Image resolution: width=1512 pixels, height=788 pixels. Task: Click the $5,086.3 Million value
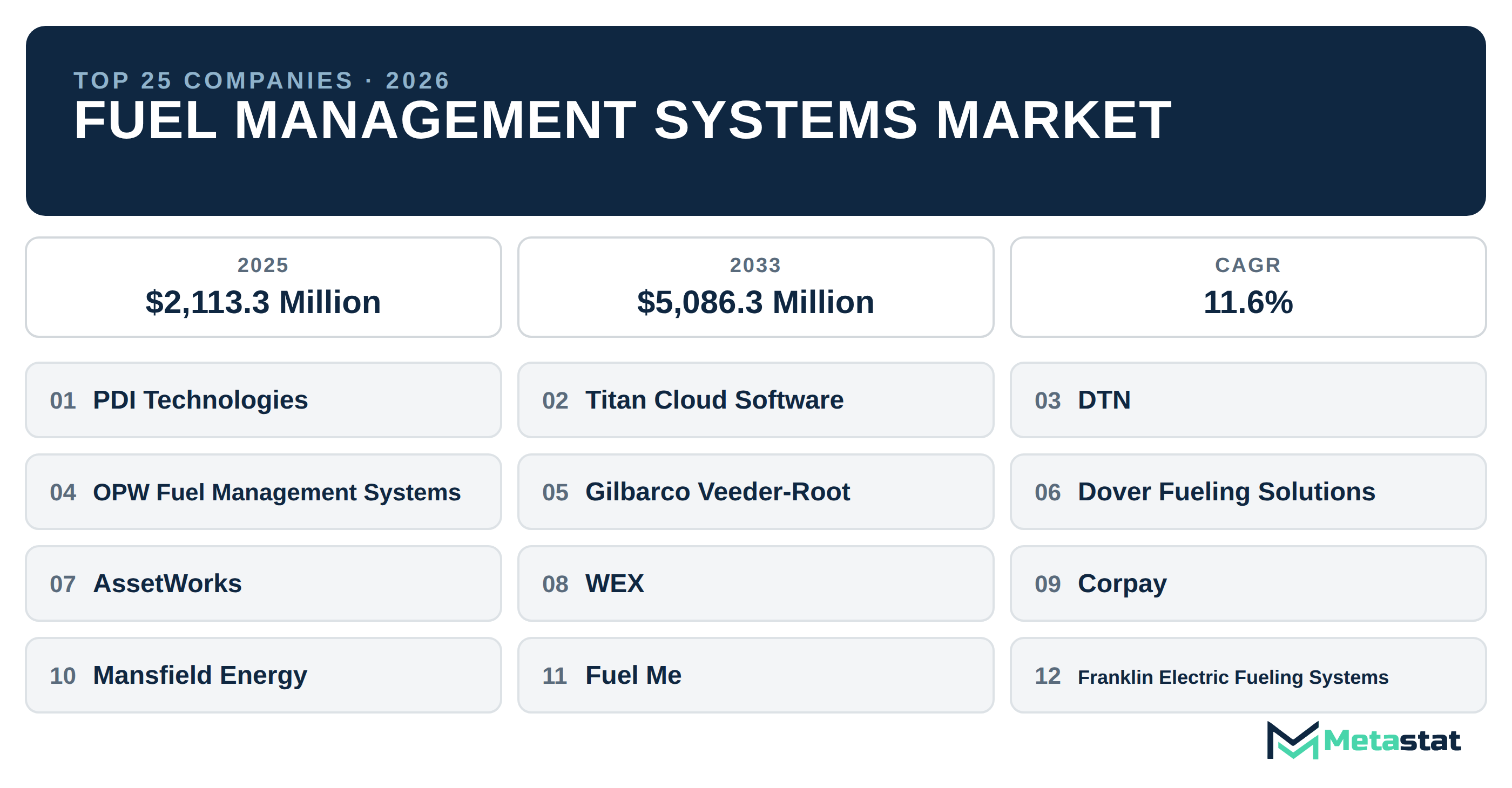756,303
